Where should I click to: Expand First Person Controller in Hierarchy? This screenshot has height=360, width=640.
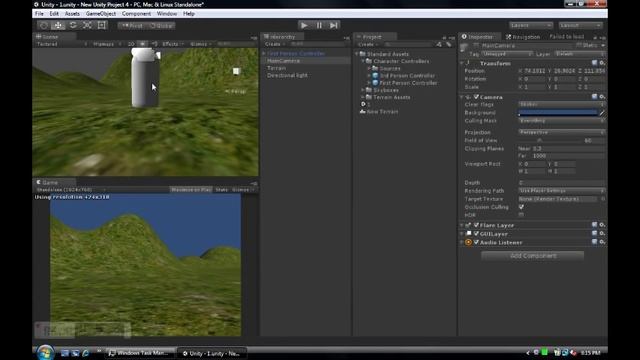pos(264,53)
